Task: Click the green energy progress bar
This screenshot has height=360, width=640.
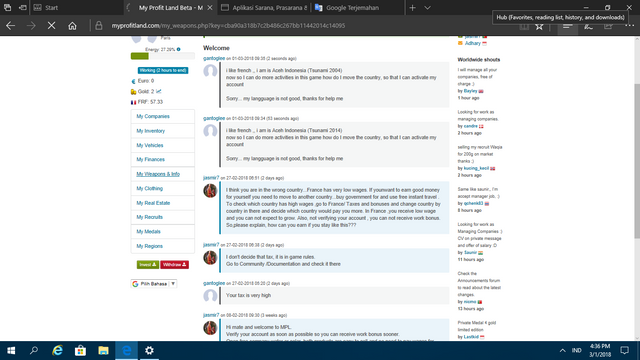Action: point(140,56)
